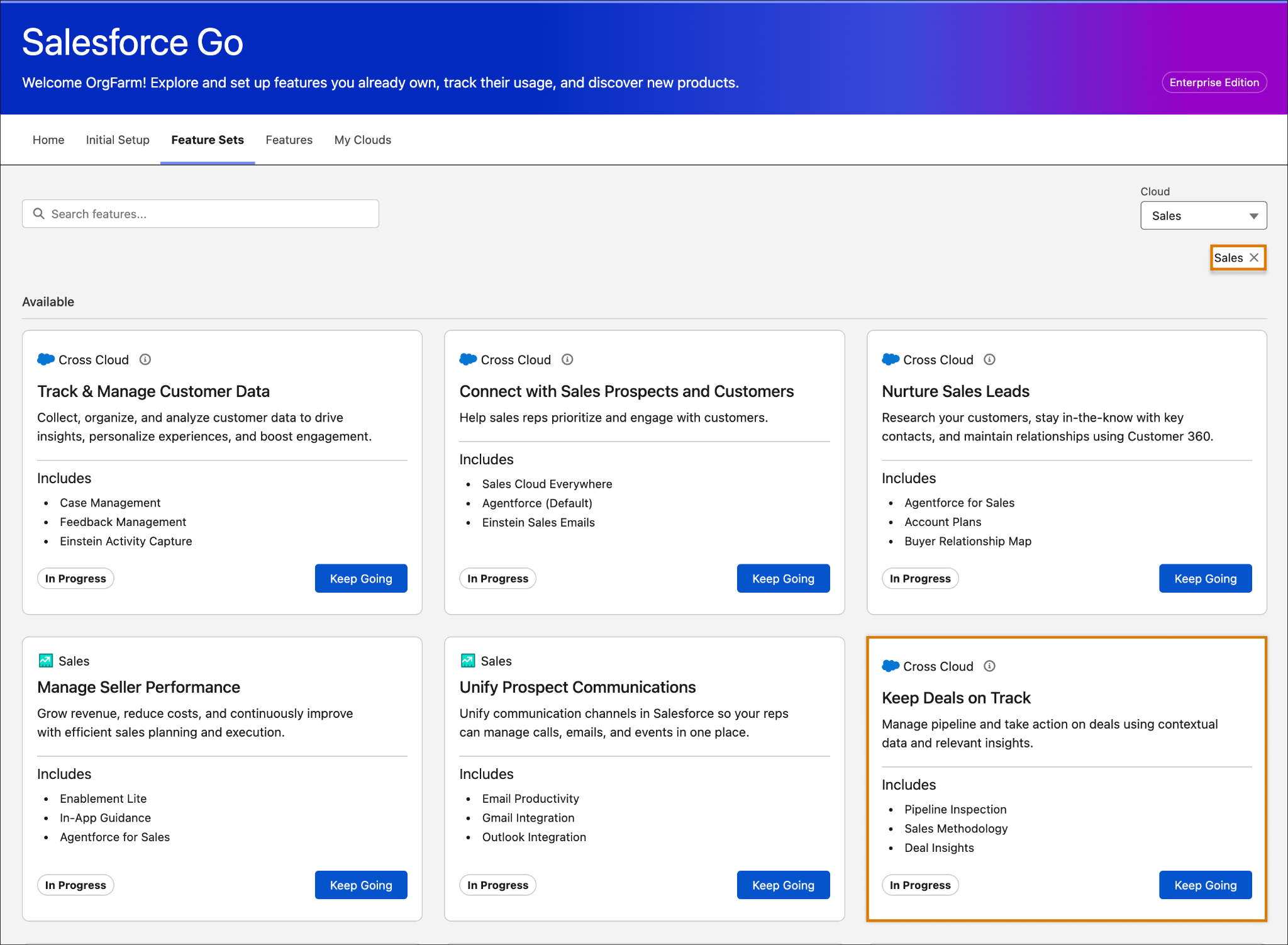Viewport: 1288px width, 945px height.
Task: Click the info icon on Track & Manage Customer Data card
Action: point(145,359)
